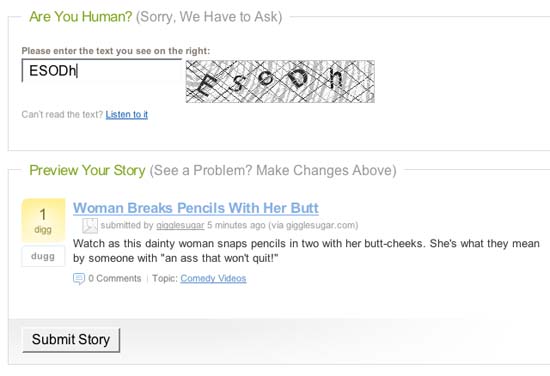Open "Woman Breaks Pencils With Her Butt" title link
The image size is (550, 376).
tap(196, 208)
